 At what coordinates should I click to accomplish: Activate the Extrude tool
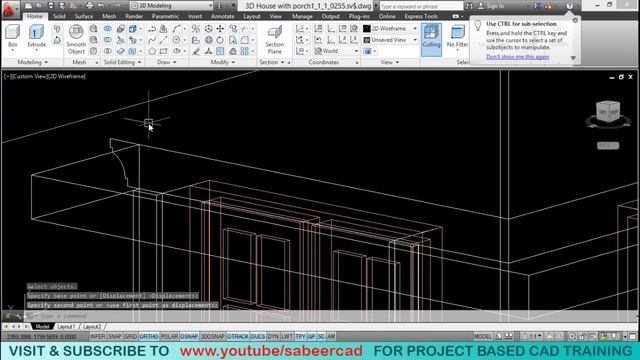[x=36, y=36]
